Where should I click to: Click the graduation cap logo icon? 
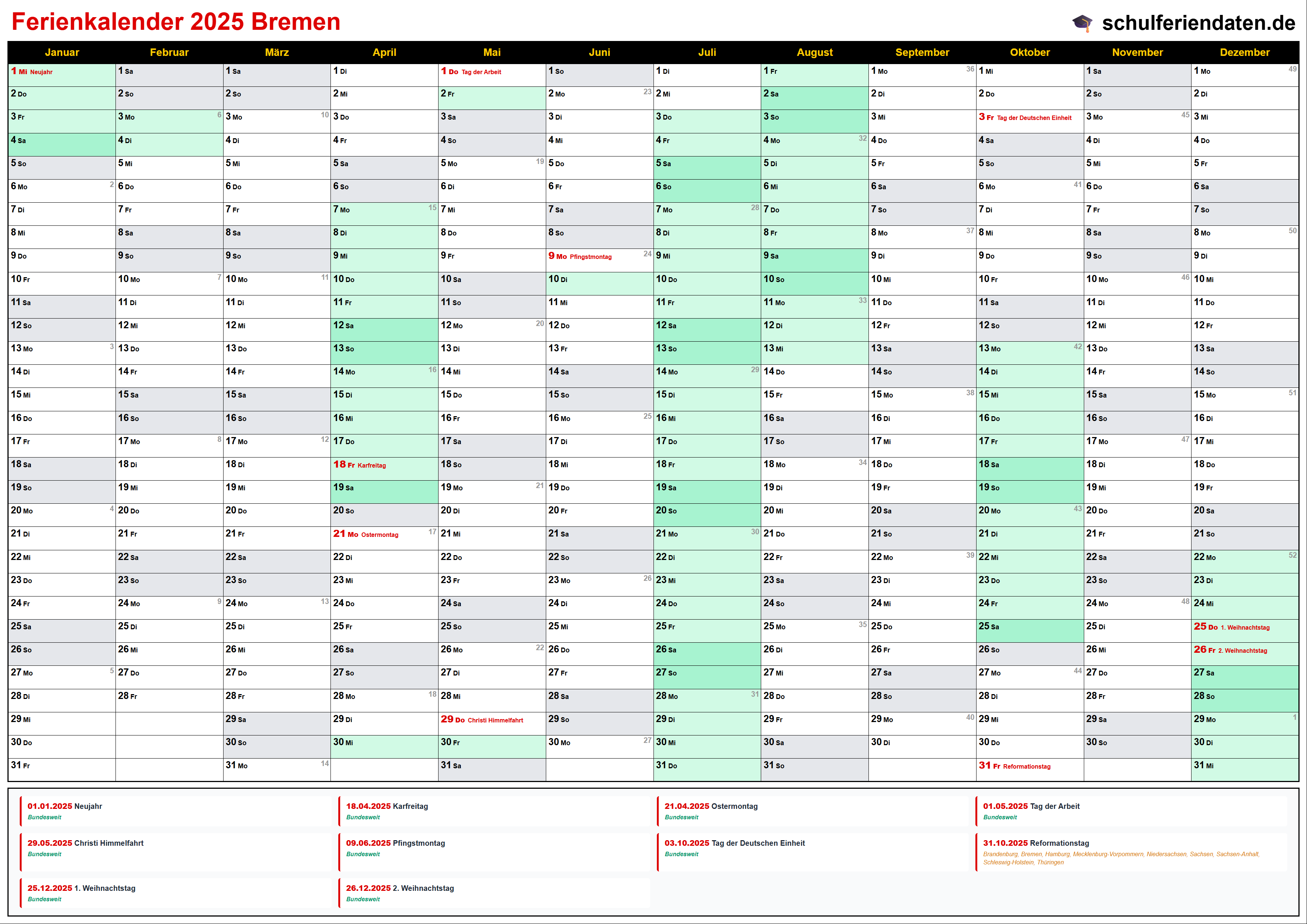tap(1082, 23)
